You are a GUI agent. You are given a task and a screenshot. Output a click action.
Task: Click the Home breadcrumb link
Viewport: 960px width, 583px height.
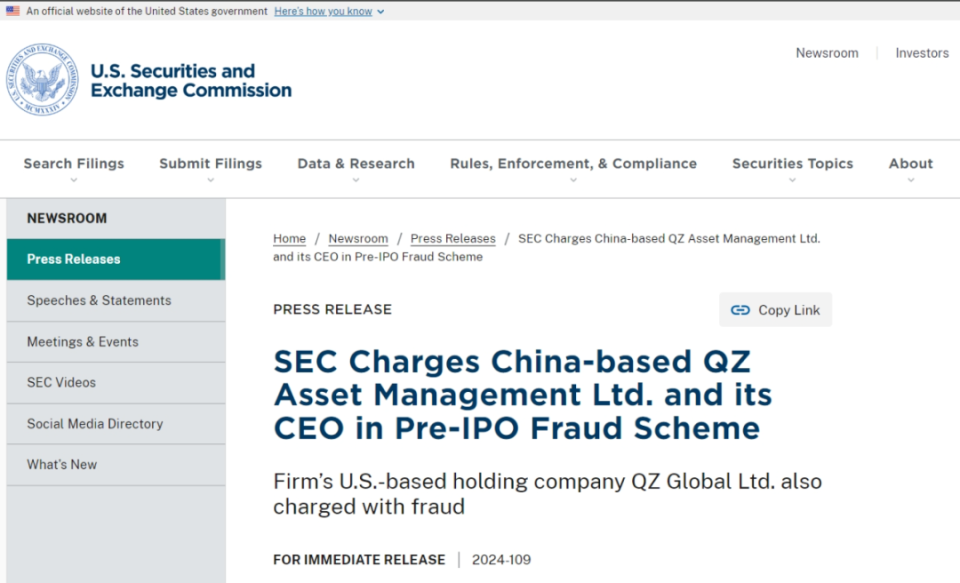289,238
